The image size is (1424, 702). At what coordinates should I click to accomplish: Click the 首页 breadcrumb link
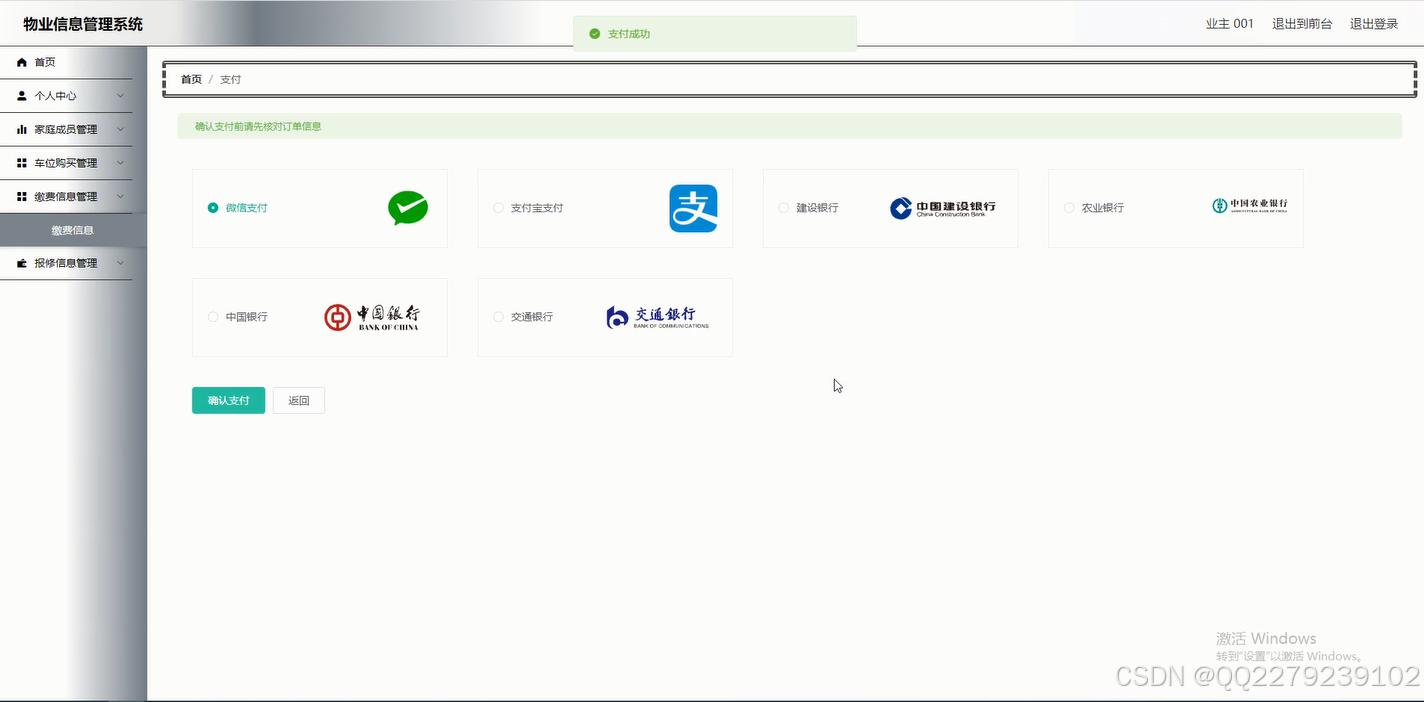[191, 79]
